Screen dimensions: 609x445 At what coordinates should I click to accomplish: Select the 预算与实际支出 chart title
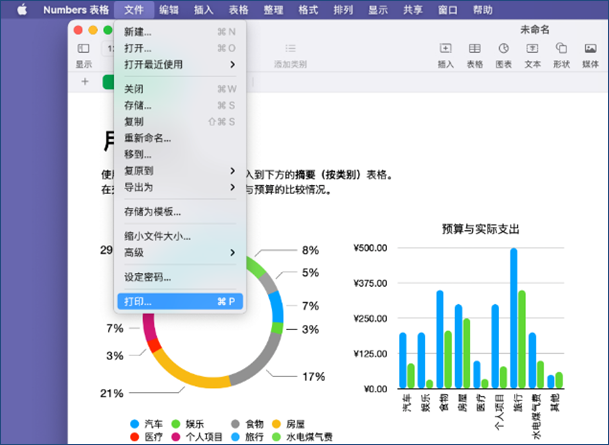[x=480, y=229]
